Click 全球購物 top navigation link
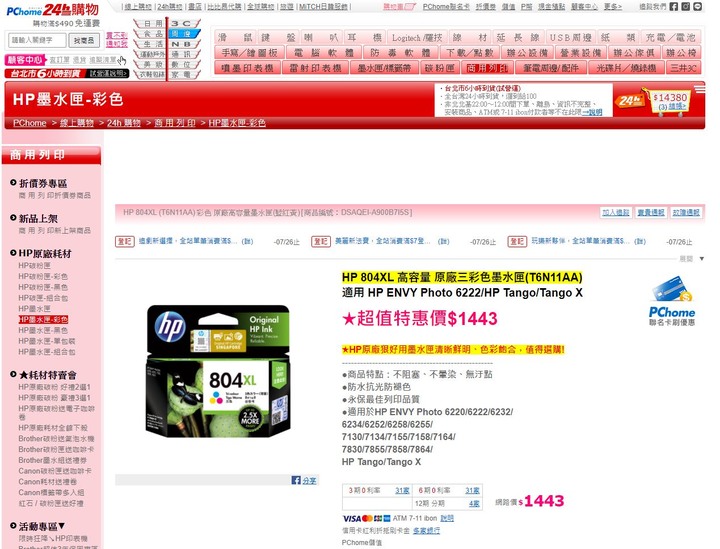Viewport: 720px width, 549px height. [261, 7]
